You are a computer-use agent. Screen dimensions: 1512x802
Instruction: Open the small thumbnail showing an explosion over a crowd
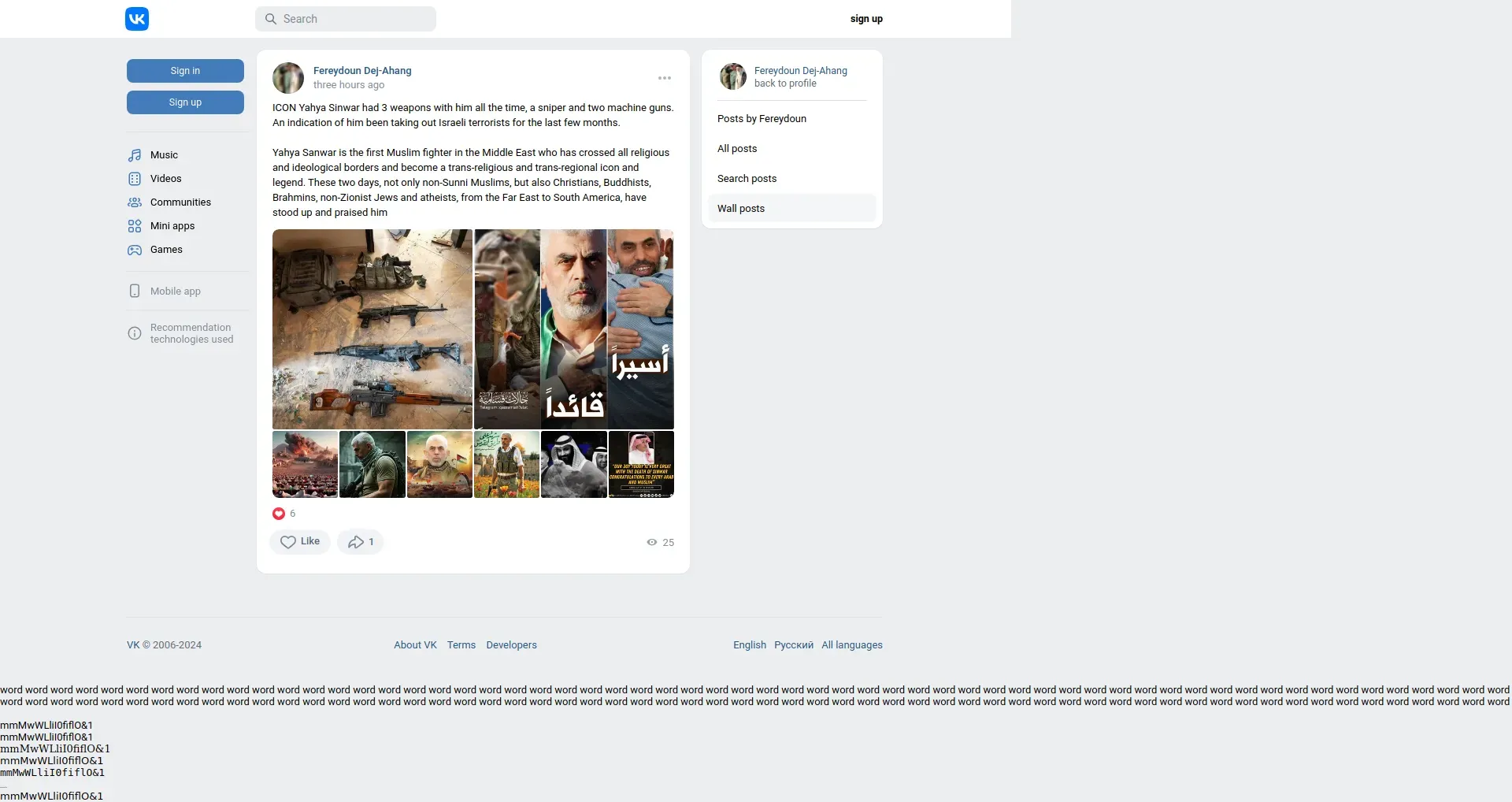point(305,464)
